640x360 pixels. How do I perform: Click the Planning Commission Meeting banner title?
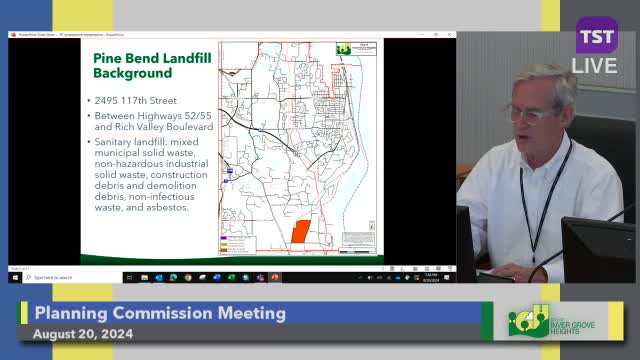click(160, 313)
